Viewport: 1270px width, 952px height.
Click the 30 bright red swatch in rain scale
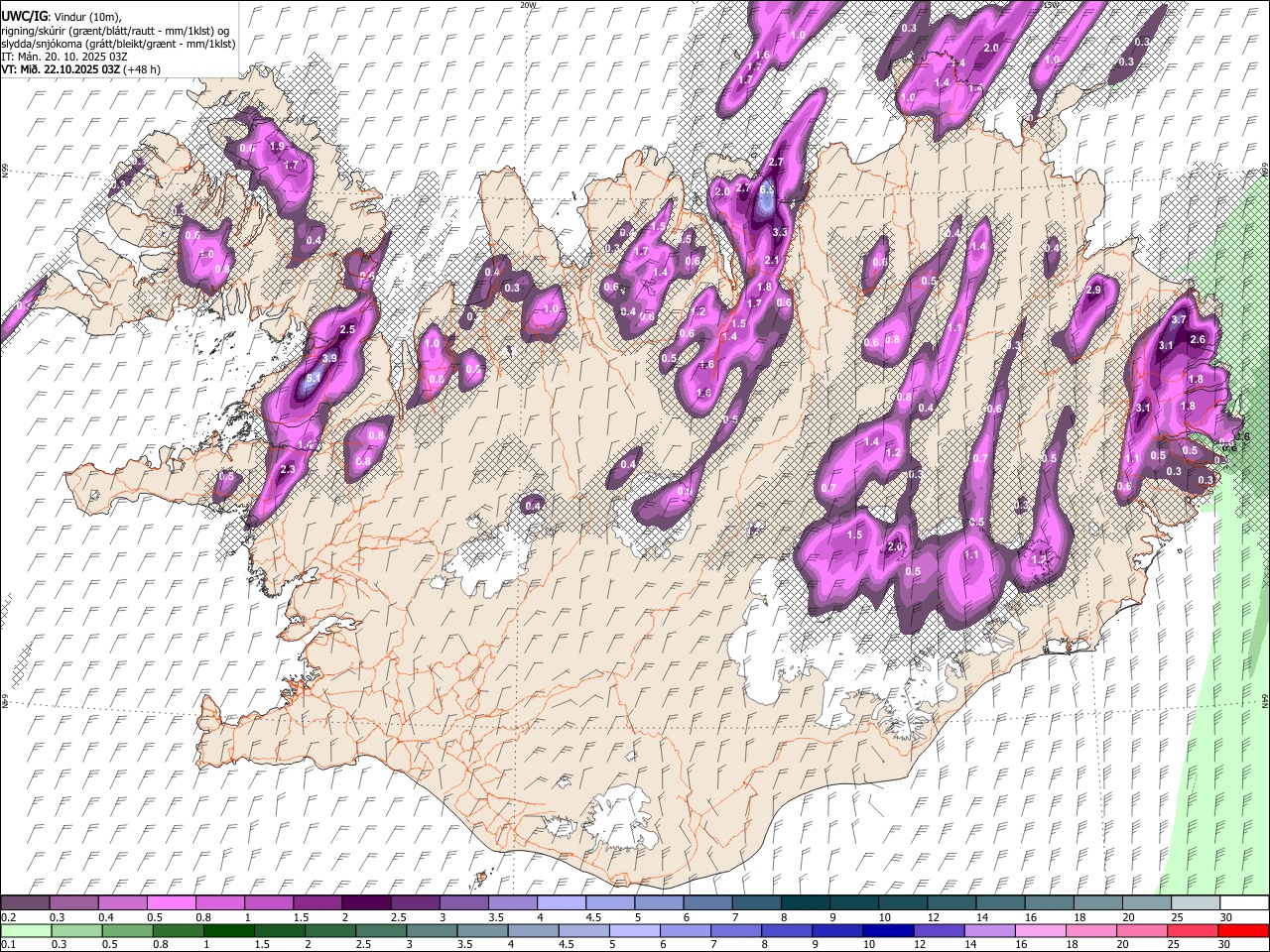coord(1243,930)
